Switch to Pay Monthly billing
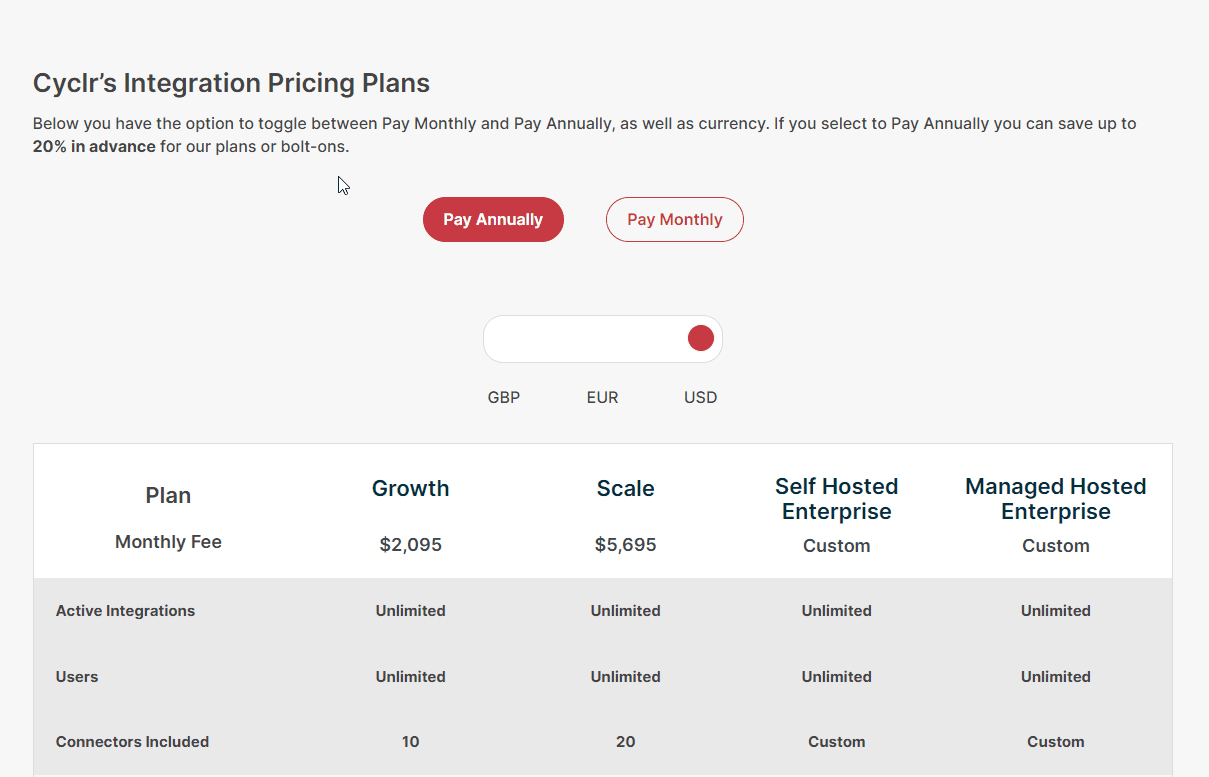Viewport: 1209px width, 777px height. [x=674, y=220]
